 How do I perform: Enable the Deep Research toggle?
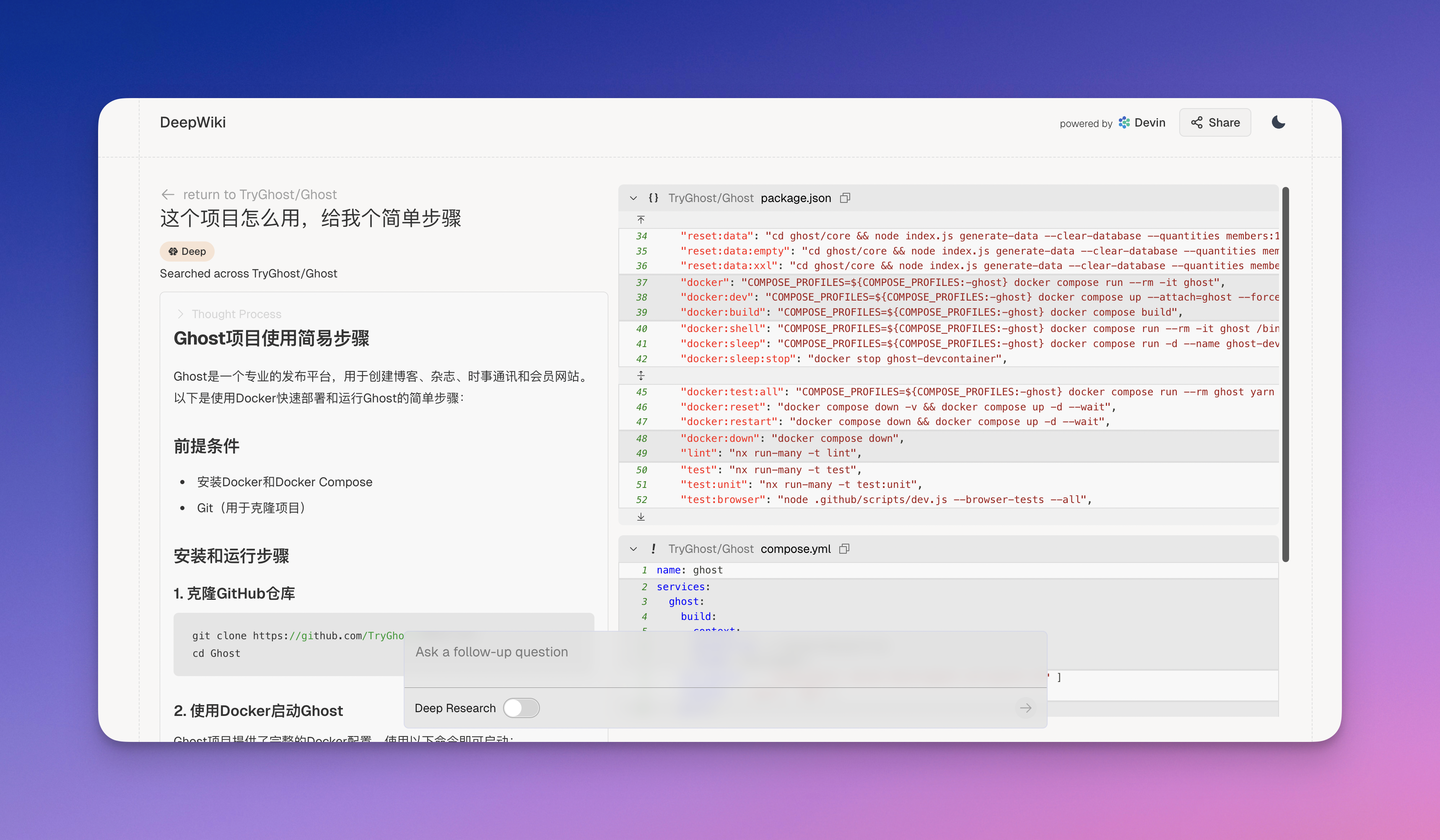[521, 708]
